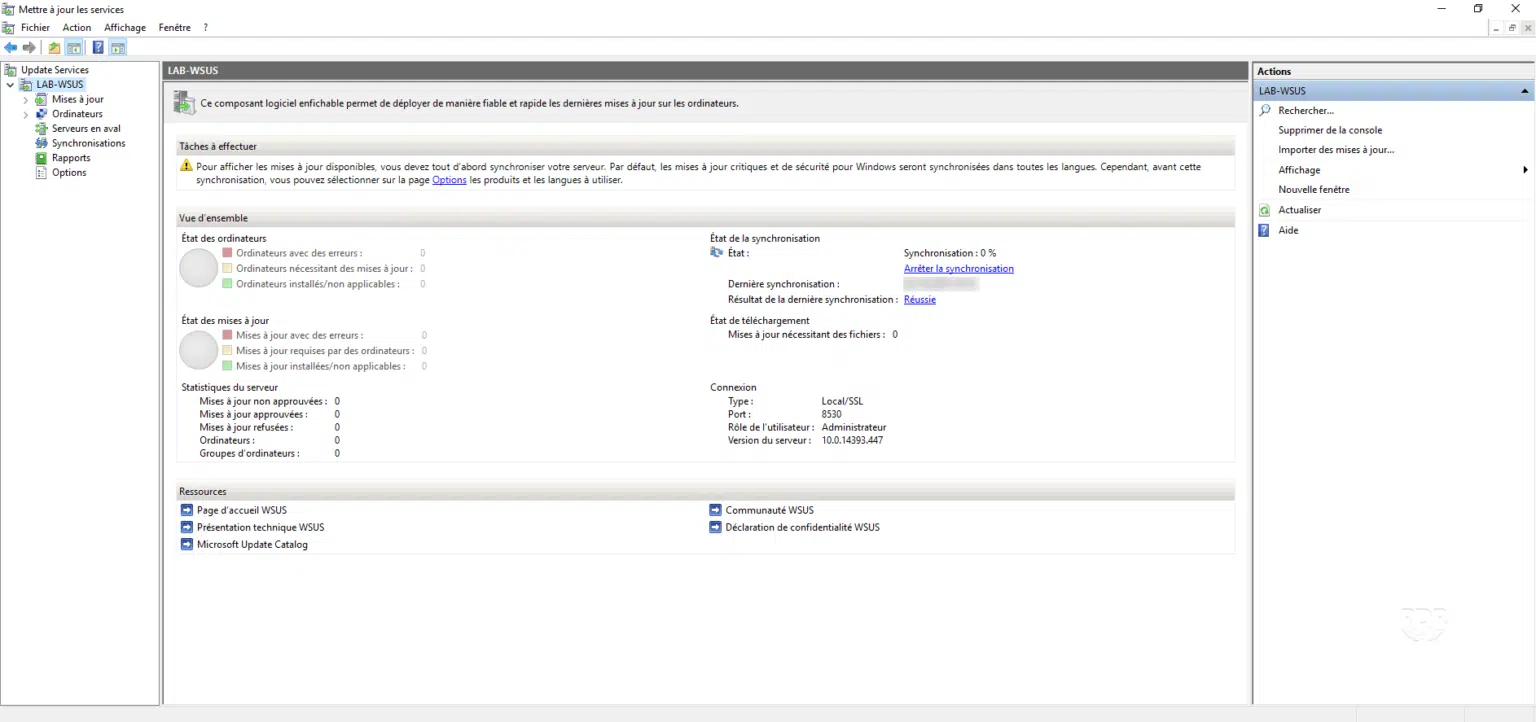Click the Rechercher magnifier icon in Actions
The width and height of the screenshot is (1536, 722).
pos(1265,110)
